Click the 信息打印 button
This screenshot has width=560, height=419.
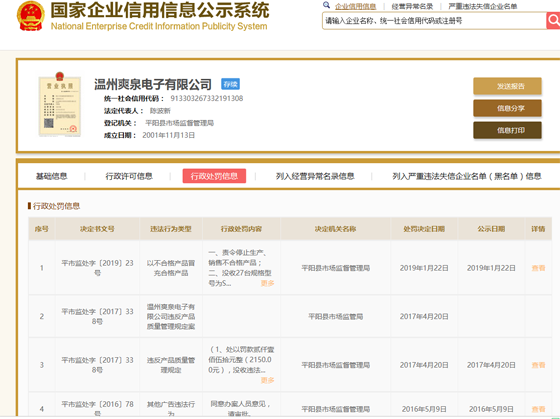(507, 130)
